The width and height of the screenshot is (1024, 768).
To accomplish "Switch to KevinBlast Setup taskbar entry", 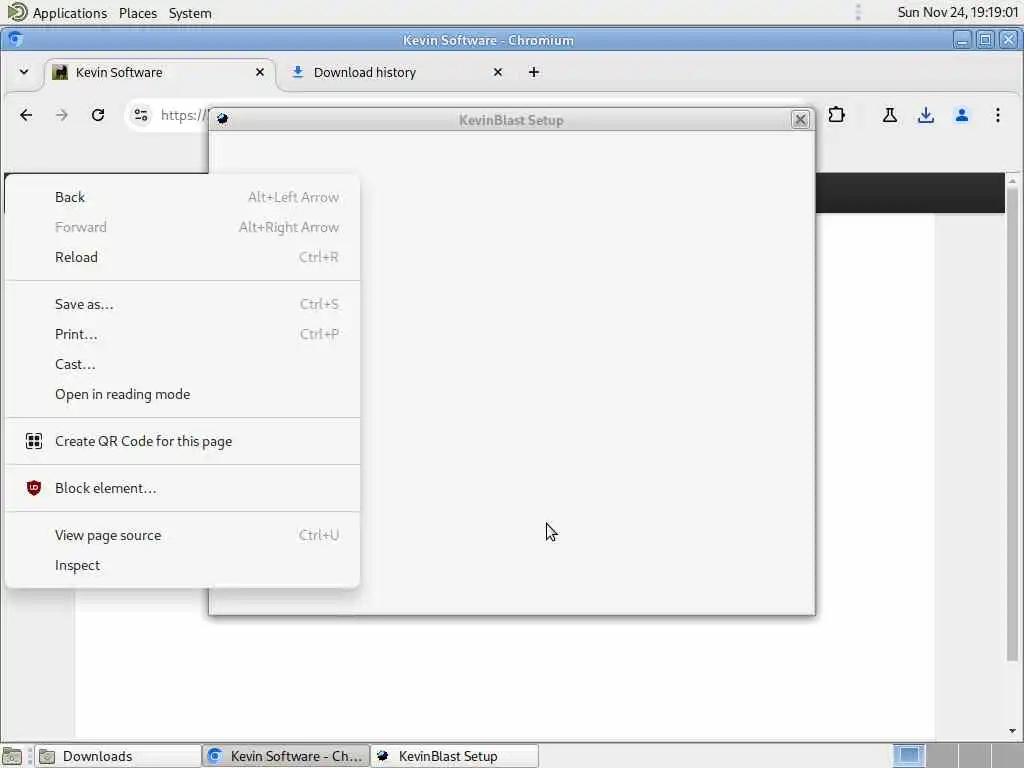I will click(455, 756).
